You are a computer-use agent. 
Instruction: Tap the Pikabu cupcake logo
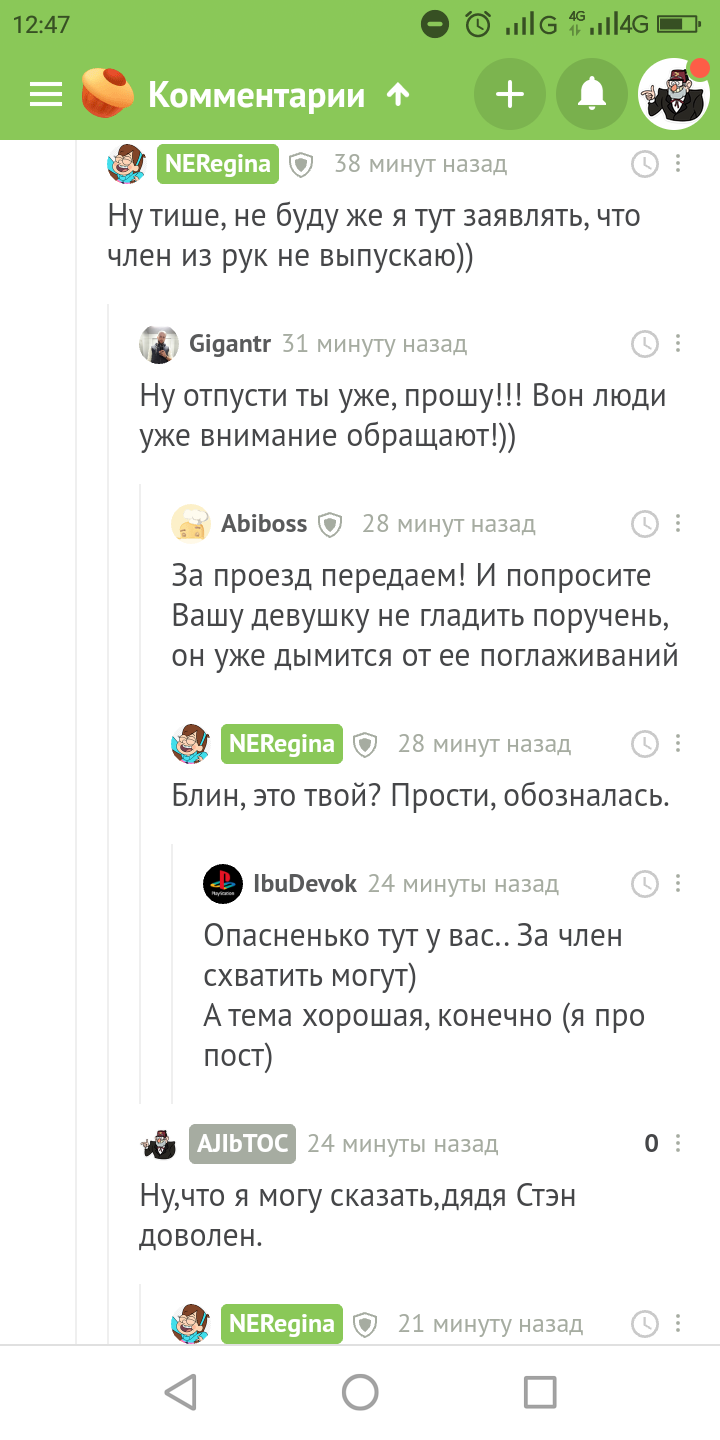pyautogui.click(x=108, y=94)
